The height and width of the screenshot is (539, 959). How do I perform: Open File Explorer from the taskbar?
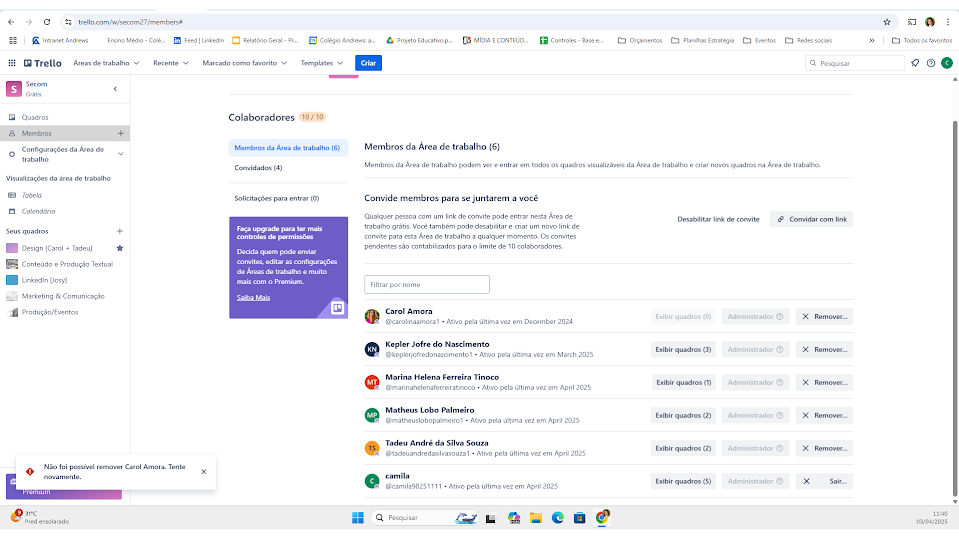point(536,518)
